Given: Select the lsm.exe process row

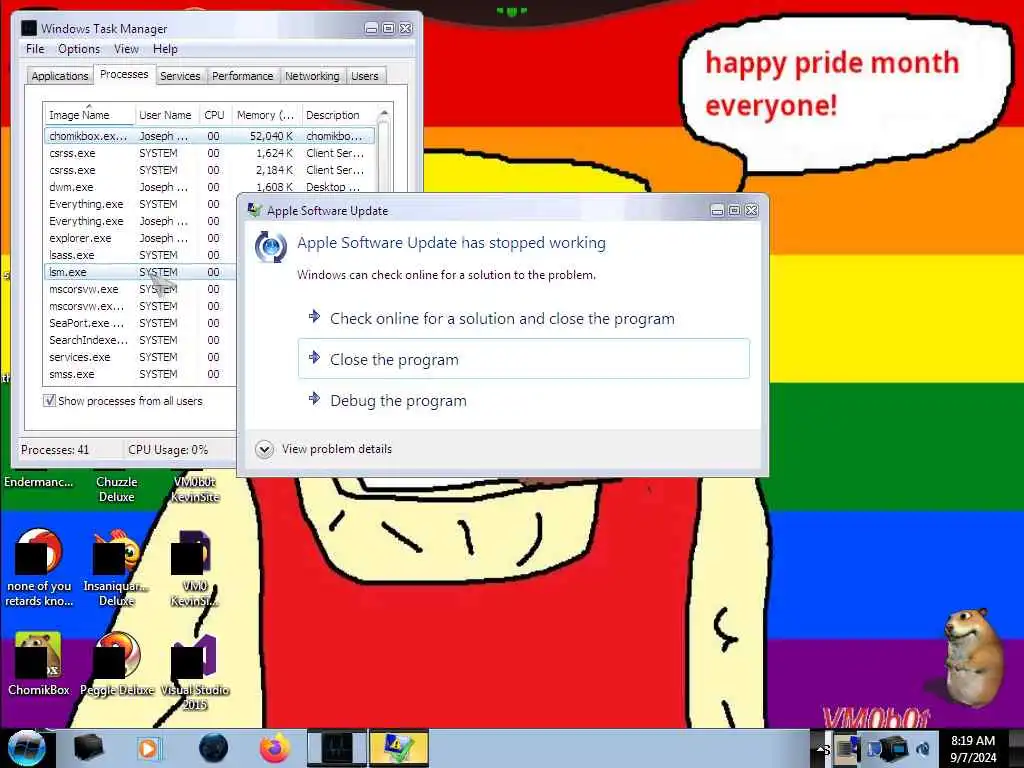Looking at the screenshot, I should (x=140, y=272).
